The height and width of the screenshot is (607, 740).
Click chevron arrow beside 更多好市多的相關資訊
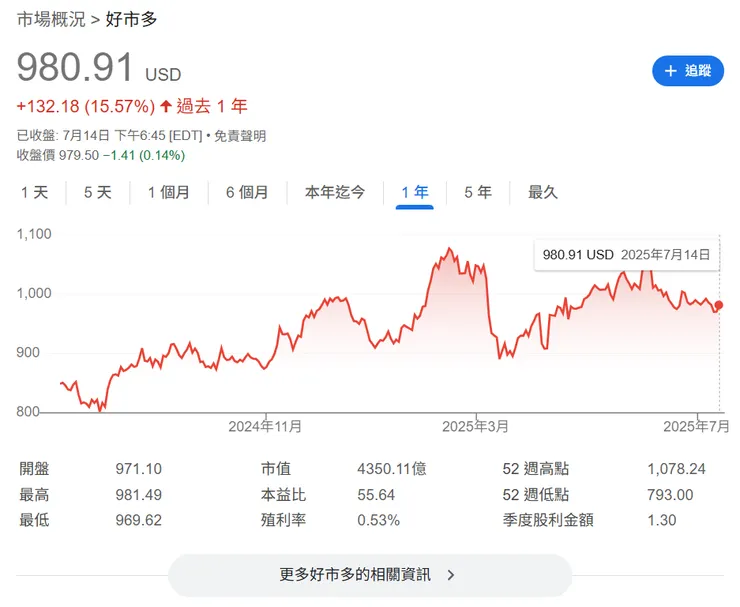click(451, 575)
